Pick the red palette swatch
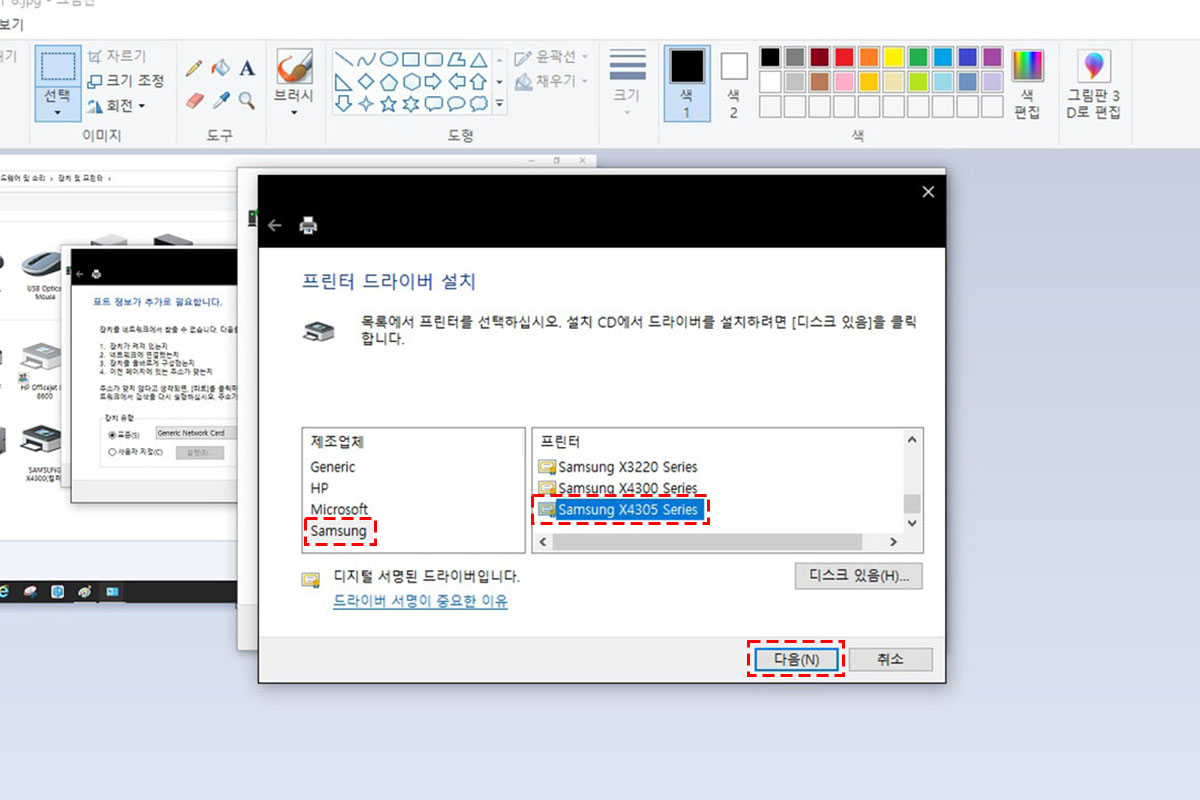 tap(844, 56)
